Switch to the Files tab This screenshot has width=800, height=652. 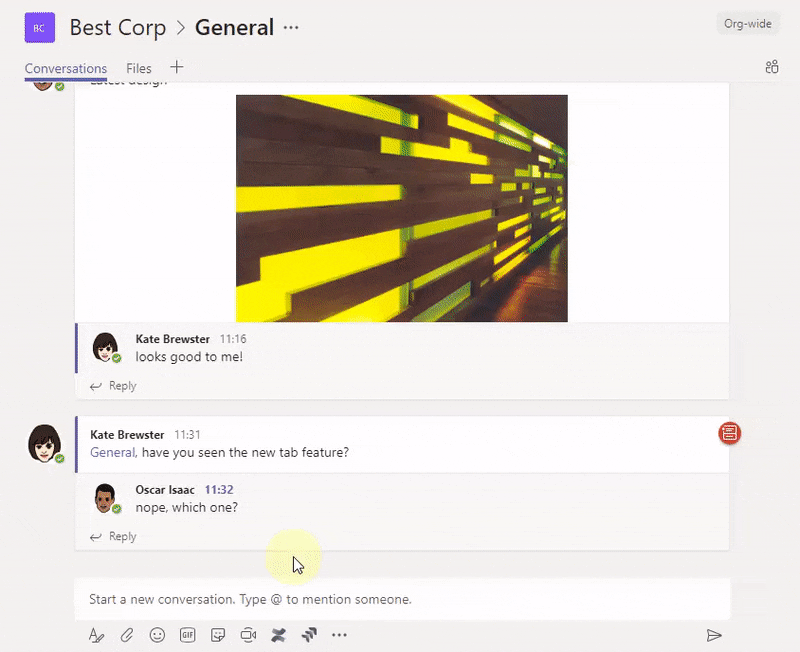139,68
